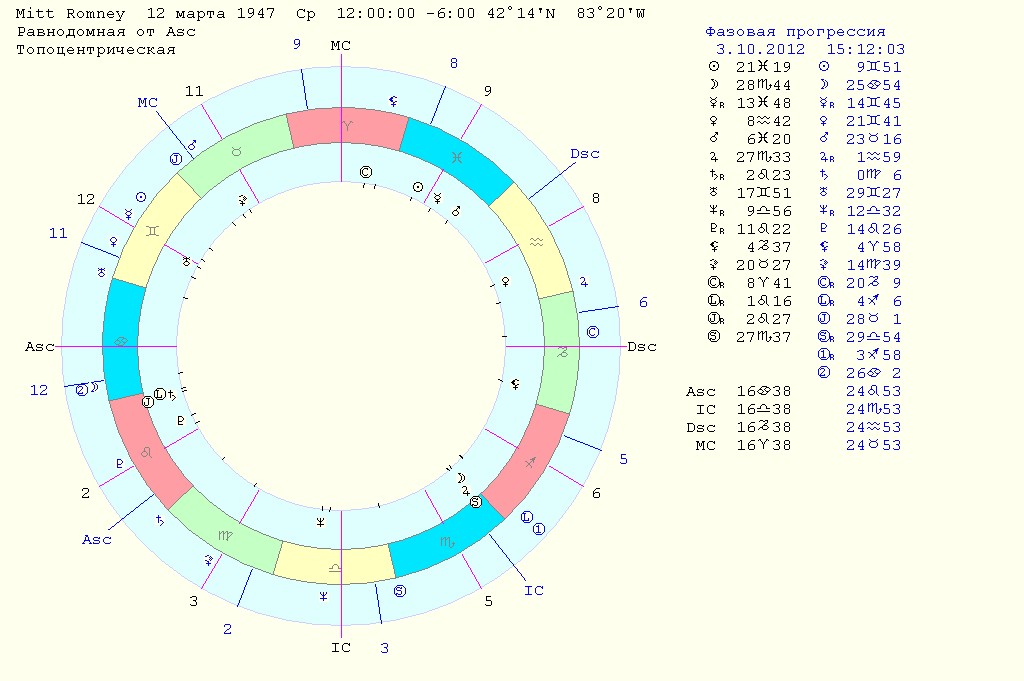Select the blue "Dsc" label on the wheel
1024x681 pixels.
584,153
